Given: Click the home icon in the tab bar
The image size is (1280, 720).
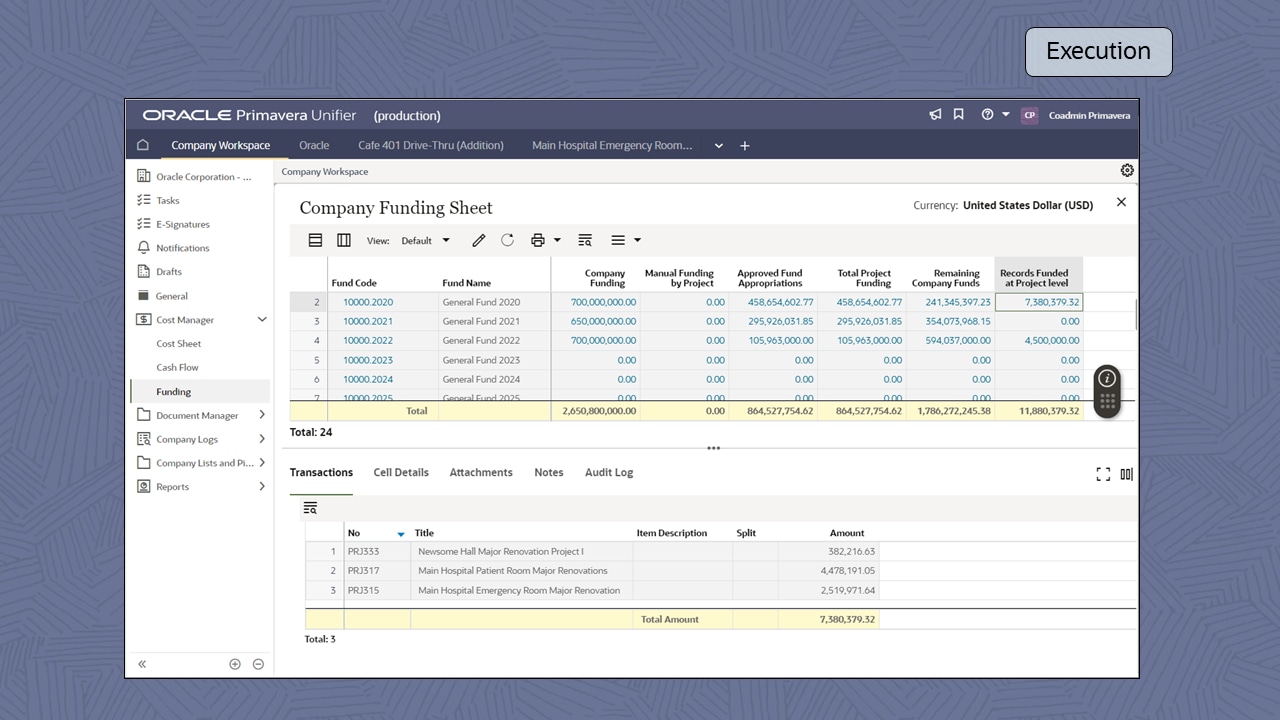Looking at the screenshot, I should tap(143, 145).
